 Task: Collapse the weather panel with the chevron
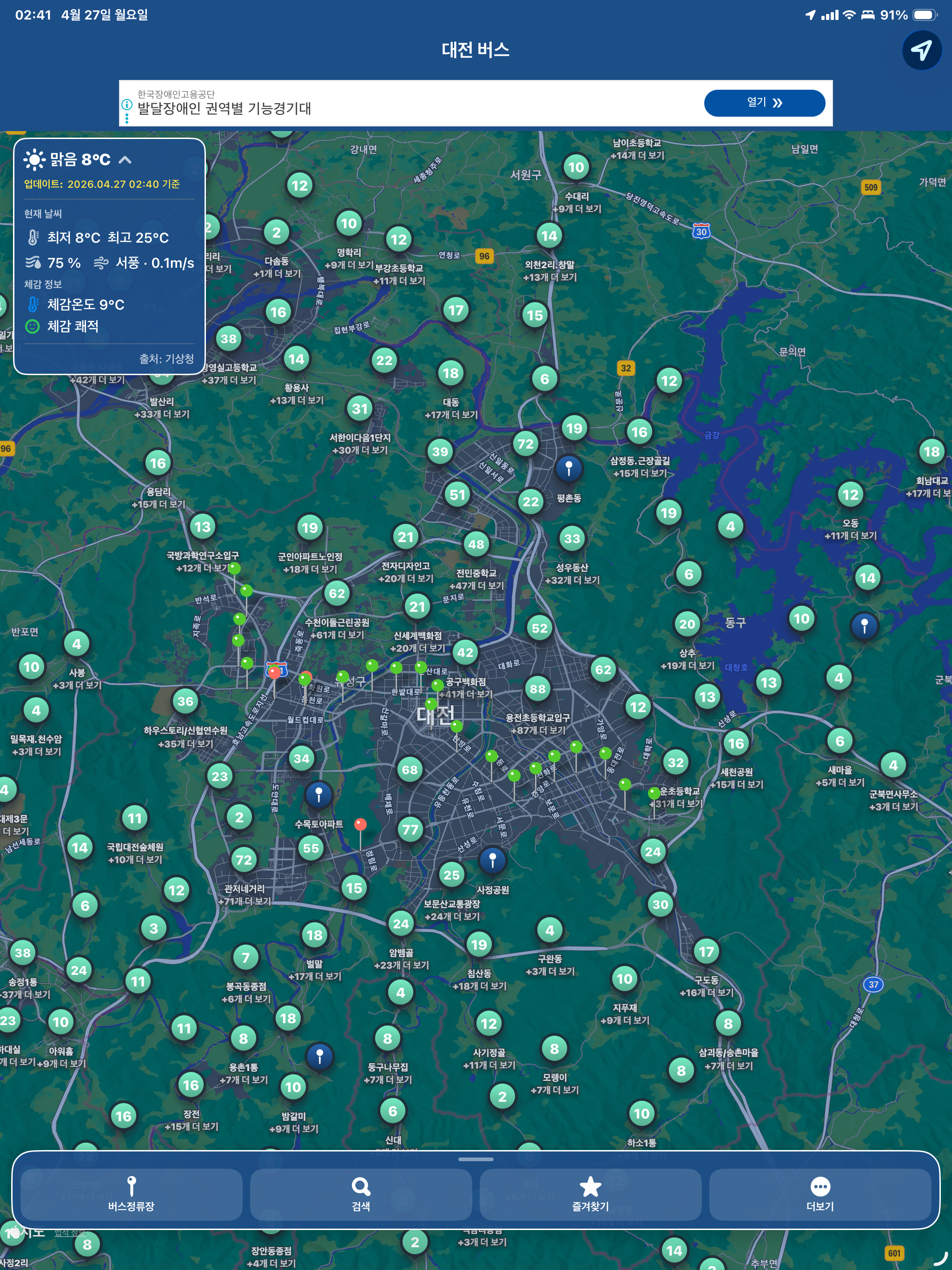(x=125, y=159)
